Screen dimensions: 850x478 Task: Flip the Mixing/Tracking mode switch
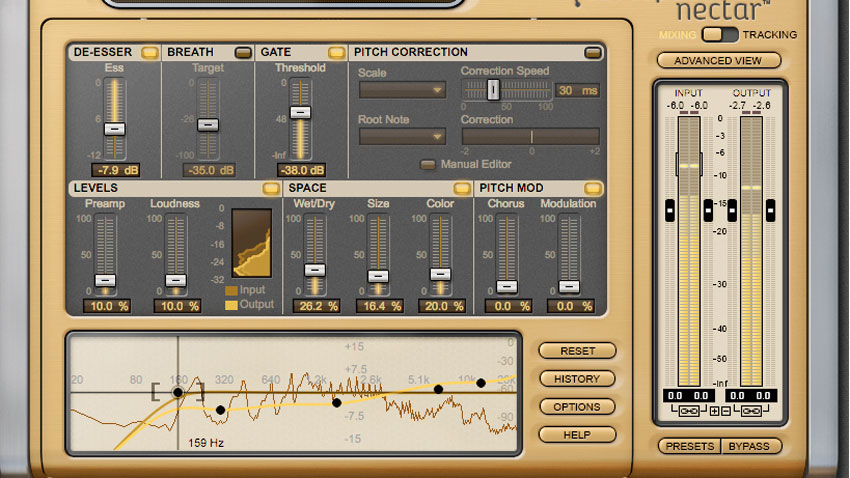(x=719, y=35)
